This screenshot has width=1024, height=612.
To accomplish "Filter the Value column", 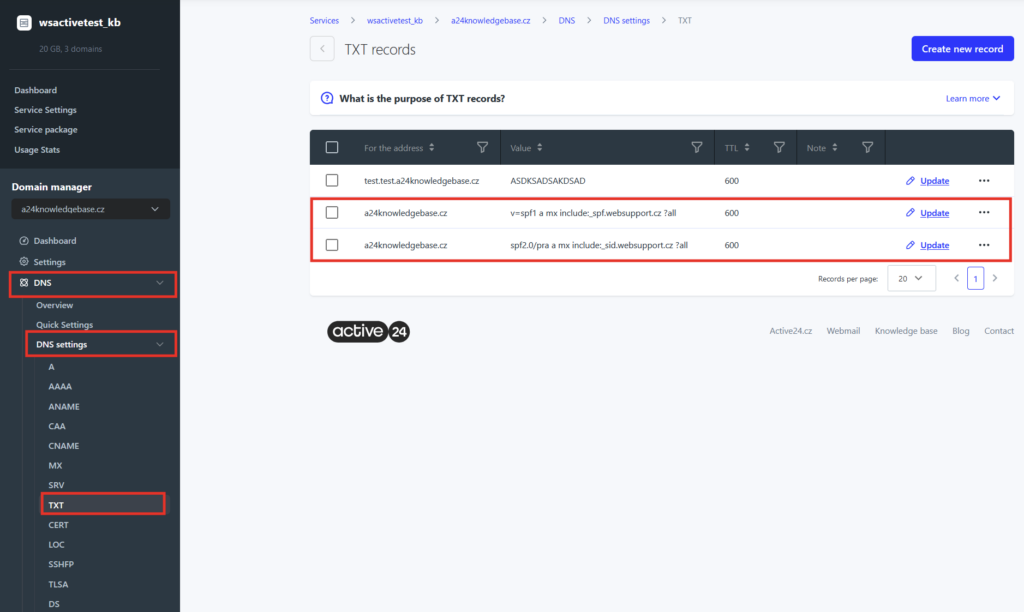I will click(697, 148).
